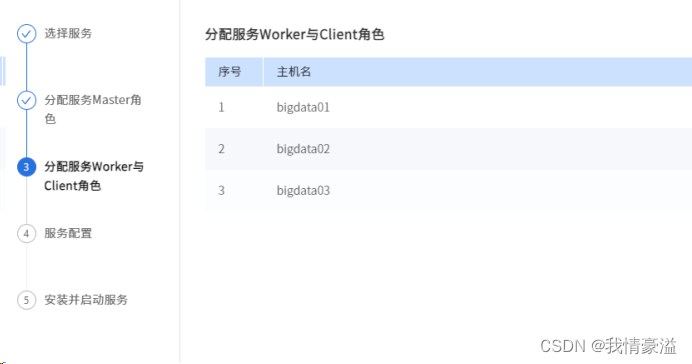Screen dimensions: 692x364
Task: Select the bigdata02 host cell
Action: pyautogui.click(x=303, y=149)
